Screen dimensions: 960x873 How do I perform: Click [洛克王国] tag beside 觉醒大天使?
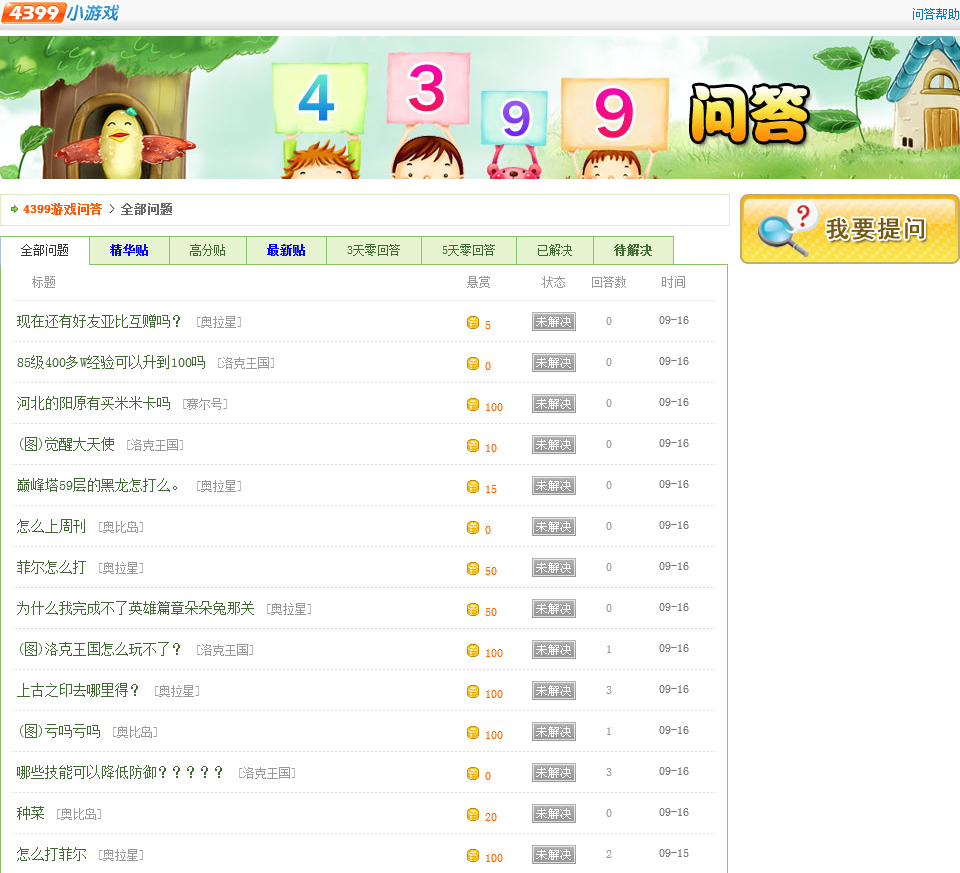pos(155,445)
